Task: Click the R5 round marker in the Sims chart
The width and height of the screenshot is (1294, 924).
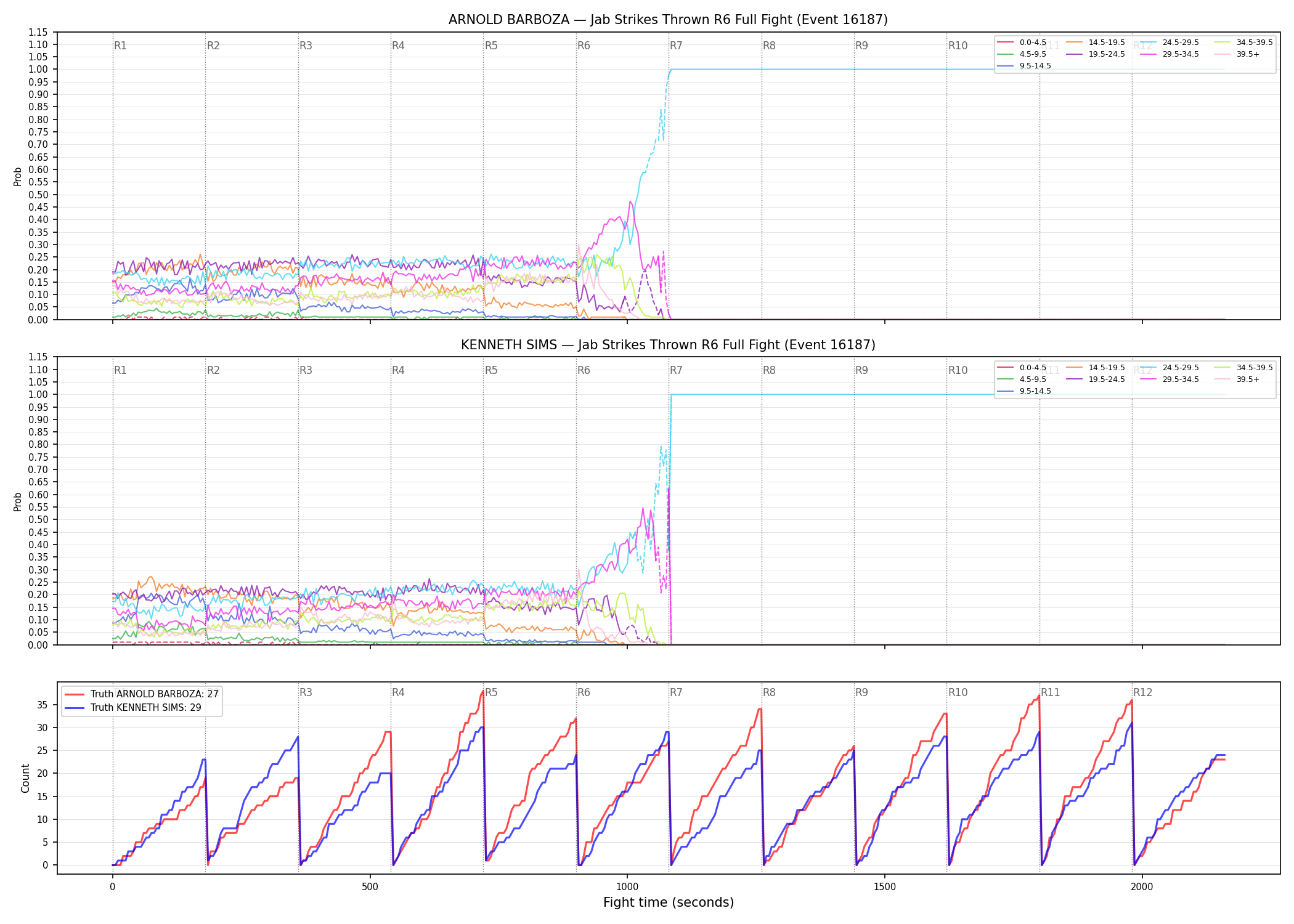Action: tap(491, 370)
